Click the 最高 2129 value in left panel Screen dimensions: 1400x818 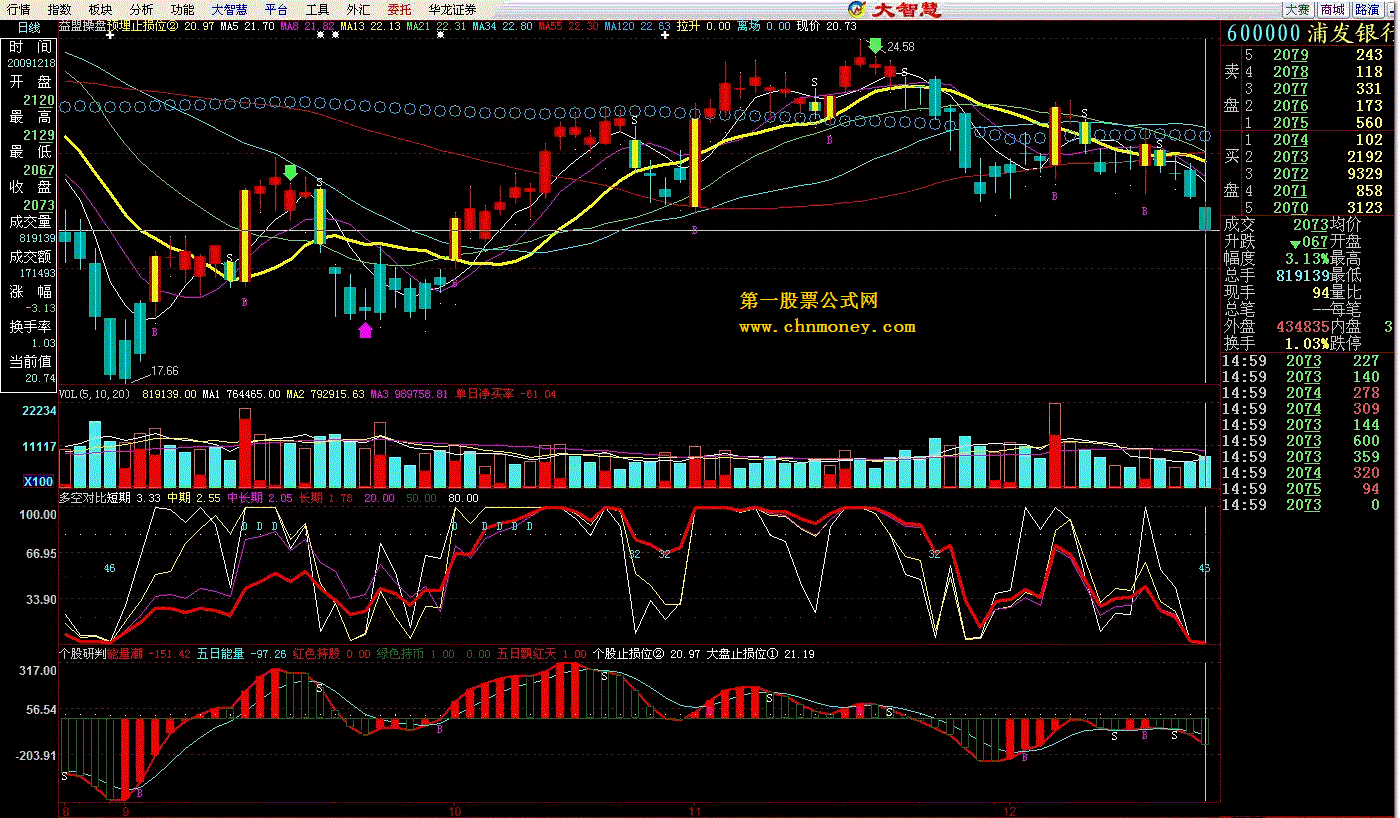click(39, 135)
